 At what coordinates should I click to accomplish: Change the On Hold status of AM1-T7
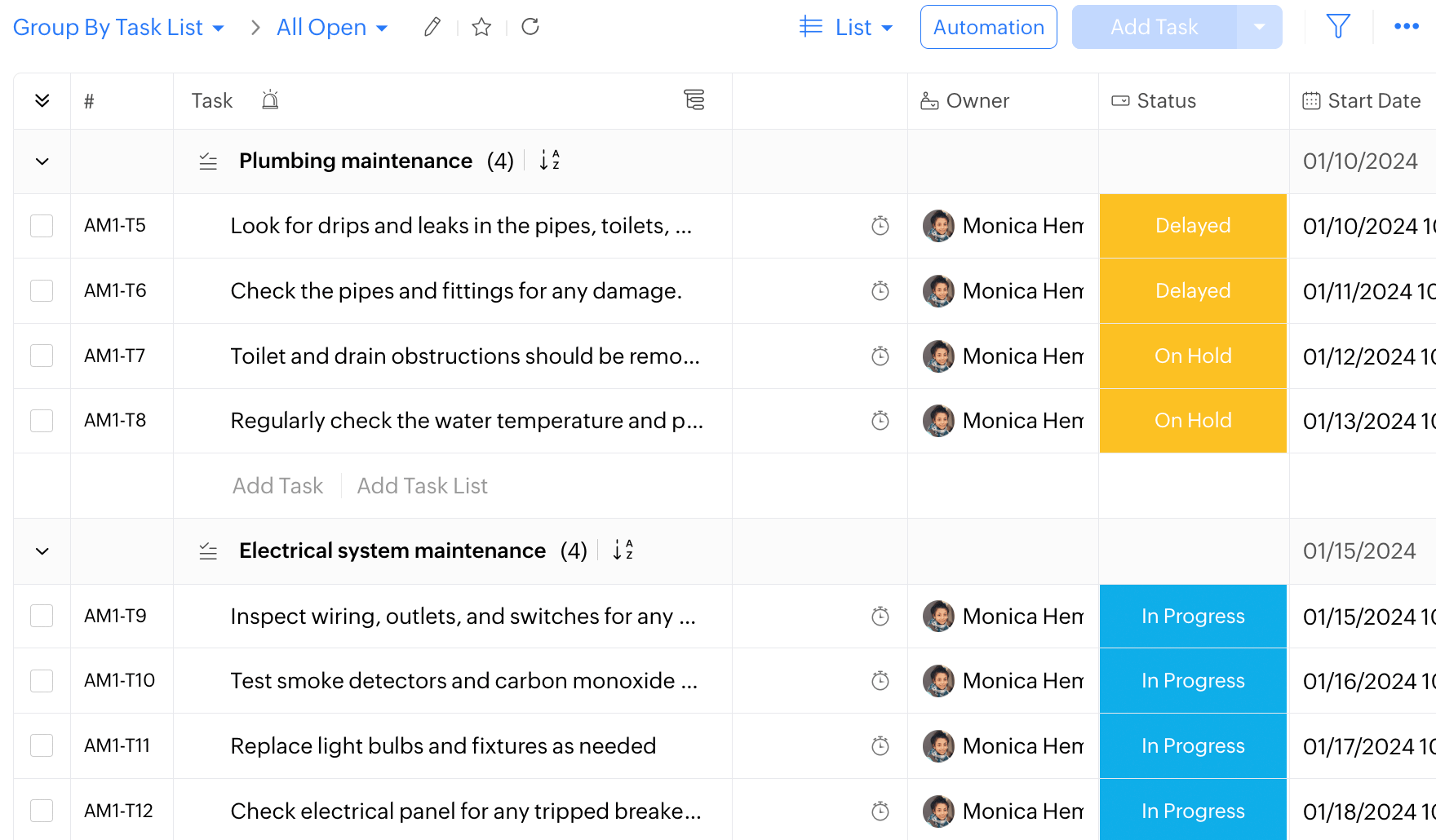point(1192,356)
